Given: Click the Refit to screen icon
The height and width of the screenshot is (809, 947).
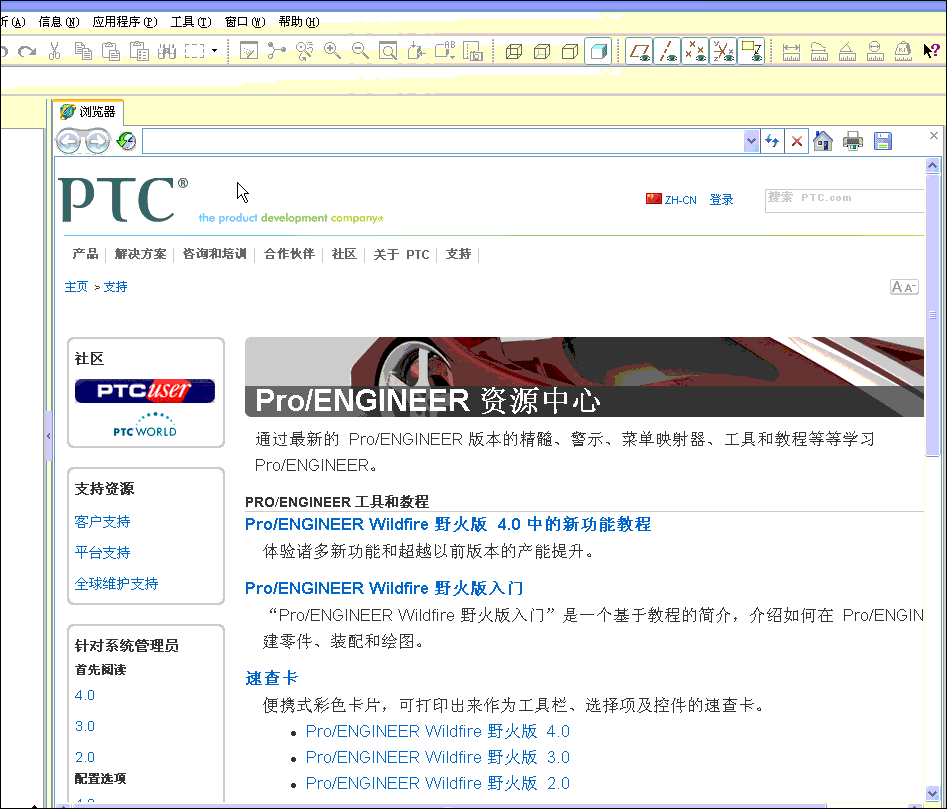Looking at the screenshot, I should pyautogui.click(x=388, y=51).
